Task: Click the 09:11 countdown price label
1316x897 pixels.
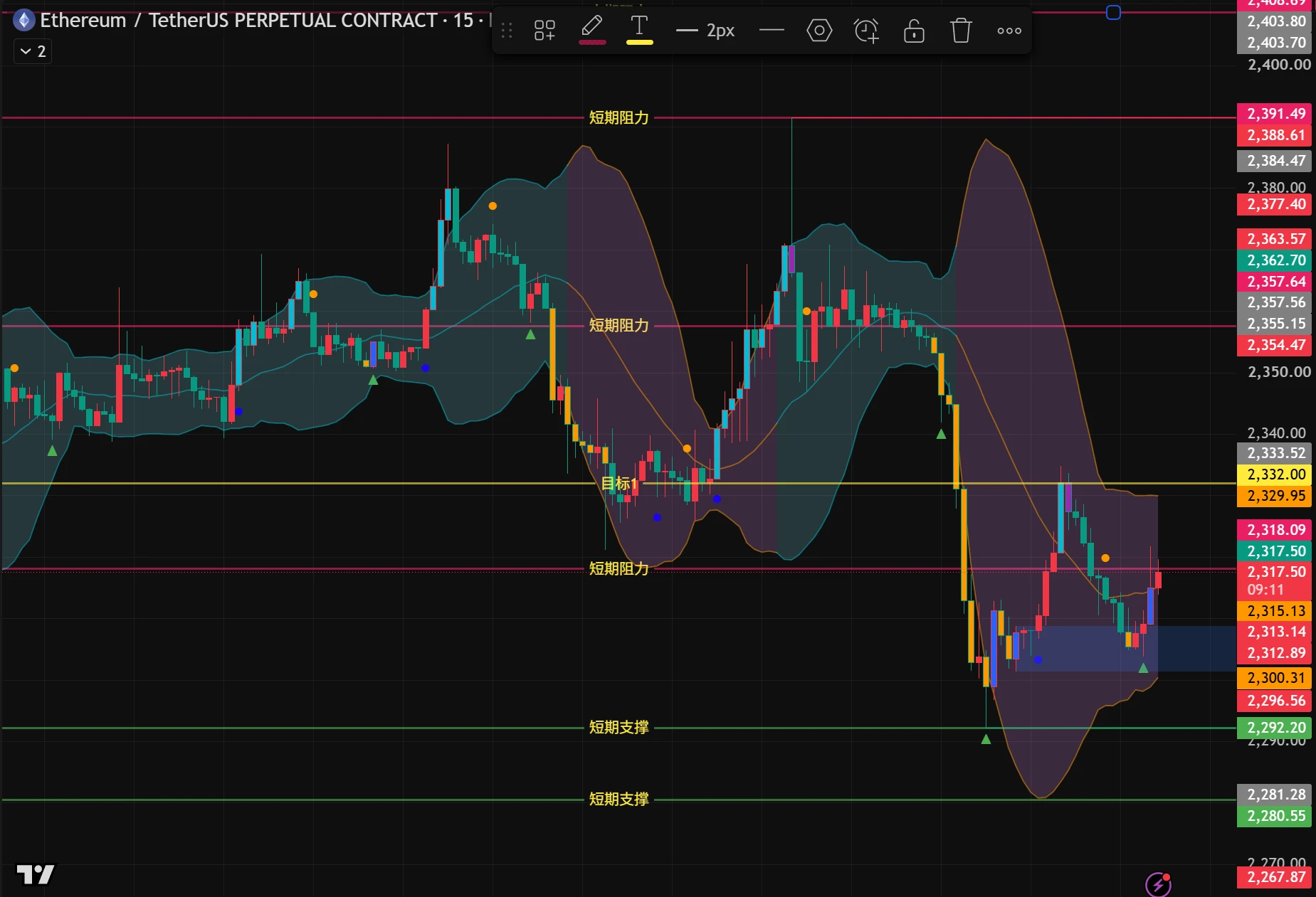Action: click(1275, 580)
